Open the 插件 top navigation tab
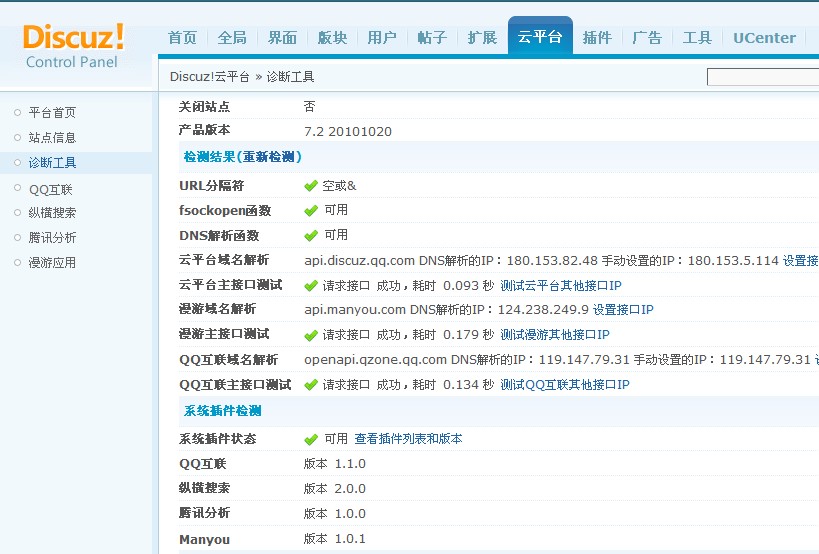Viewport: 819px width, 554px height. click(597, 38)
